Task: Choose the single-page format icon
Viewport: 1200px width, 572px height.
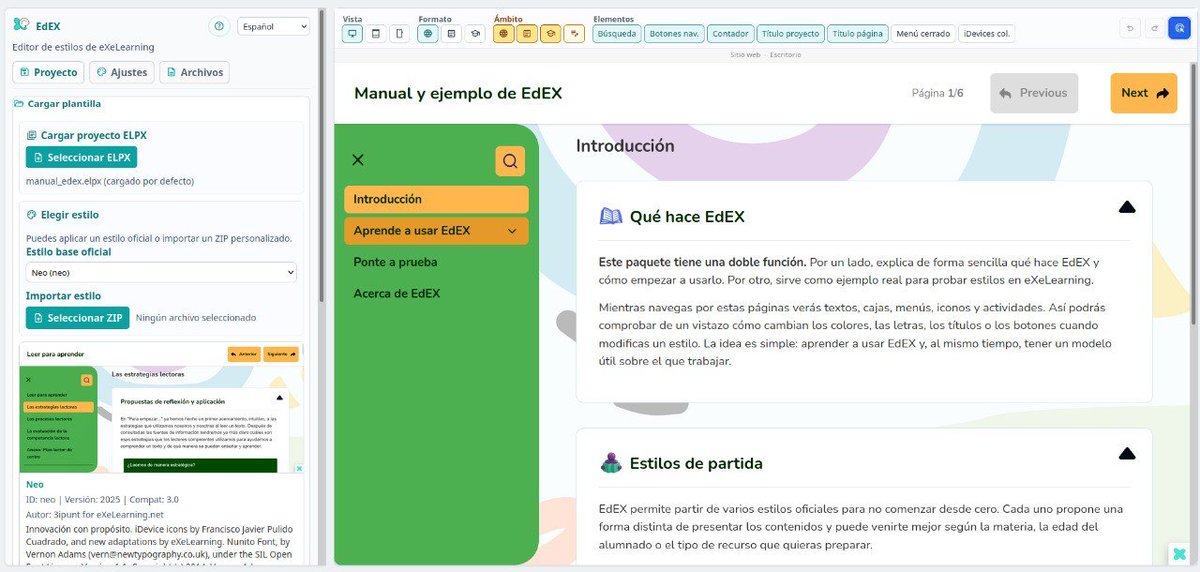Action: coord(452,33)
